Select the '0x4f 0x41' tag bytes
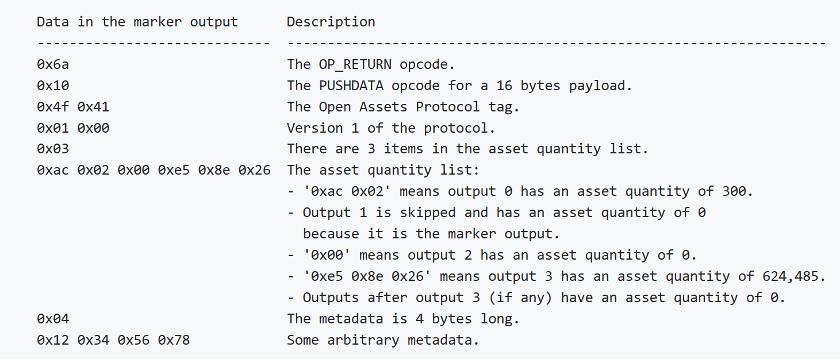 click(73, 107)
